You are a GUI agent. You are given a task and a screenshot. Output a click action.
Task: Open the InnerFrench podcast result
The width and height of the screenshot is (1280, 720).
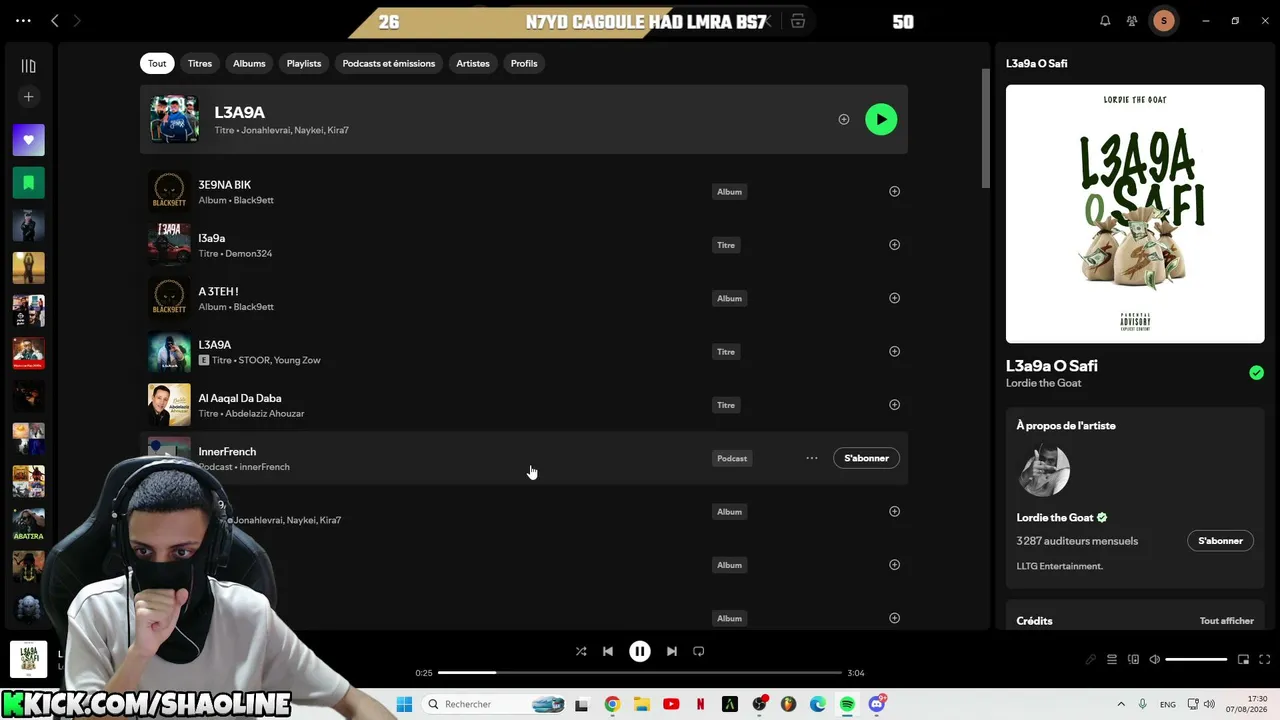pyautogui.click(x=524, y=458)
